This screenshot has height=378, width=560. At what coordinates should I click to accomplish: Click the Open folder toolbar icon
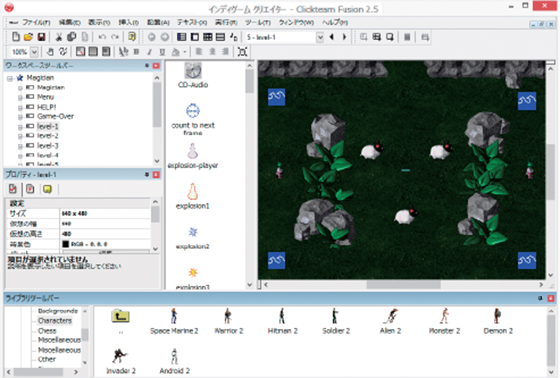pyautogui.click(x=29, y=37)
